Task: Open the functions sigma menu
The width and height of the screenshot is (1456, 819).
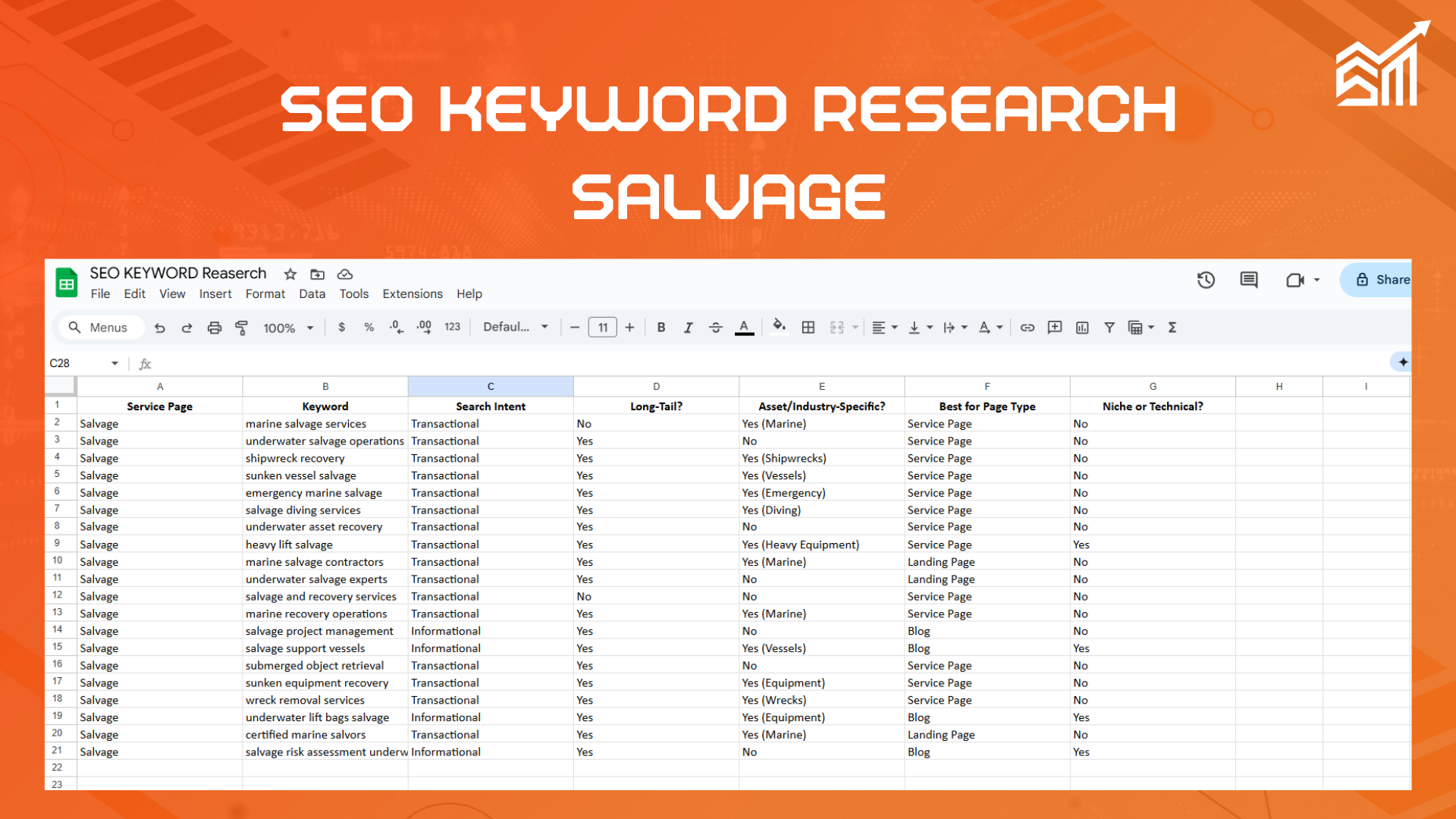Action: (x=1172, y=327)
